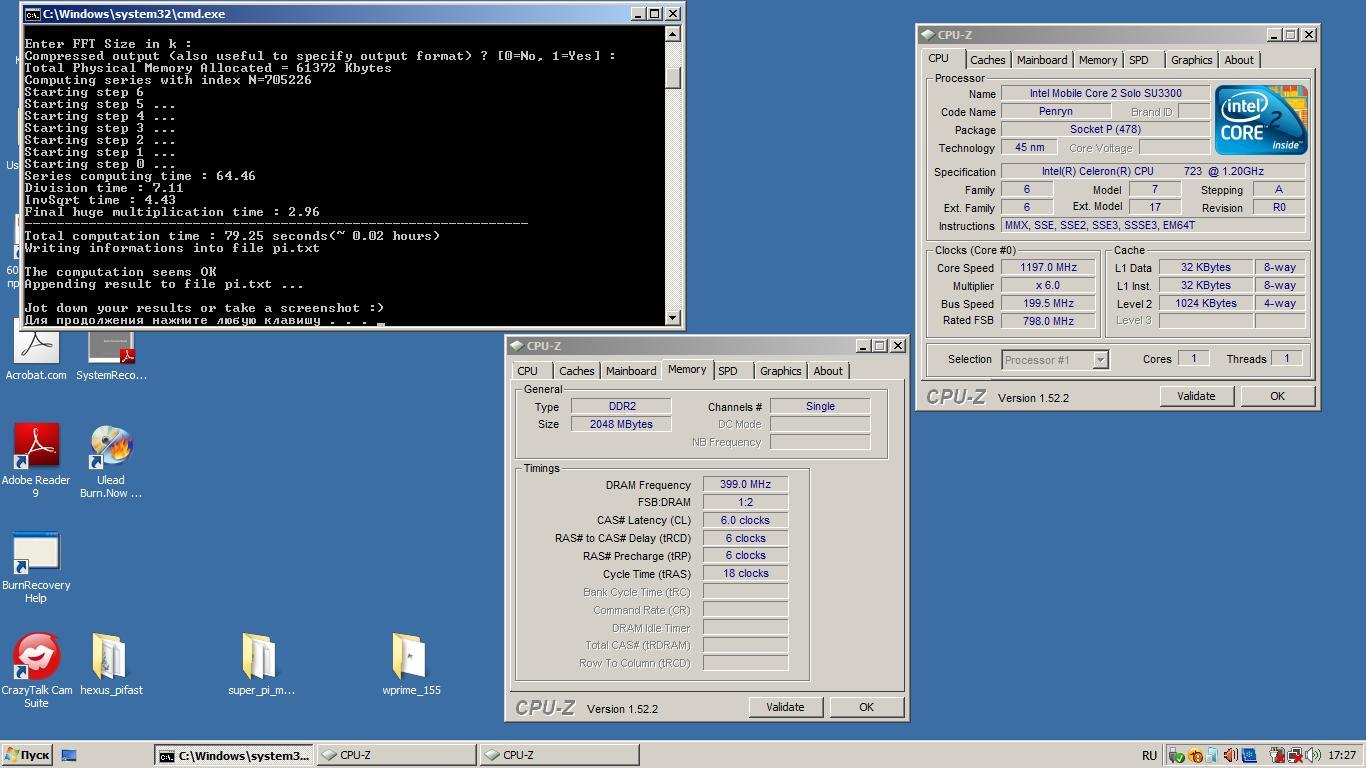
Task: Click cmd window scrollbar down arrow
Action: point(673,317)
